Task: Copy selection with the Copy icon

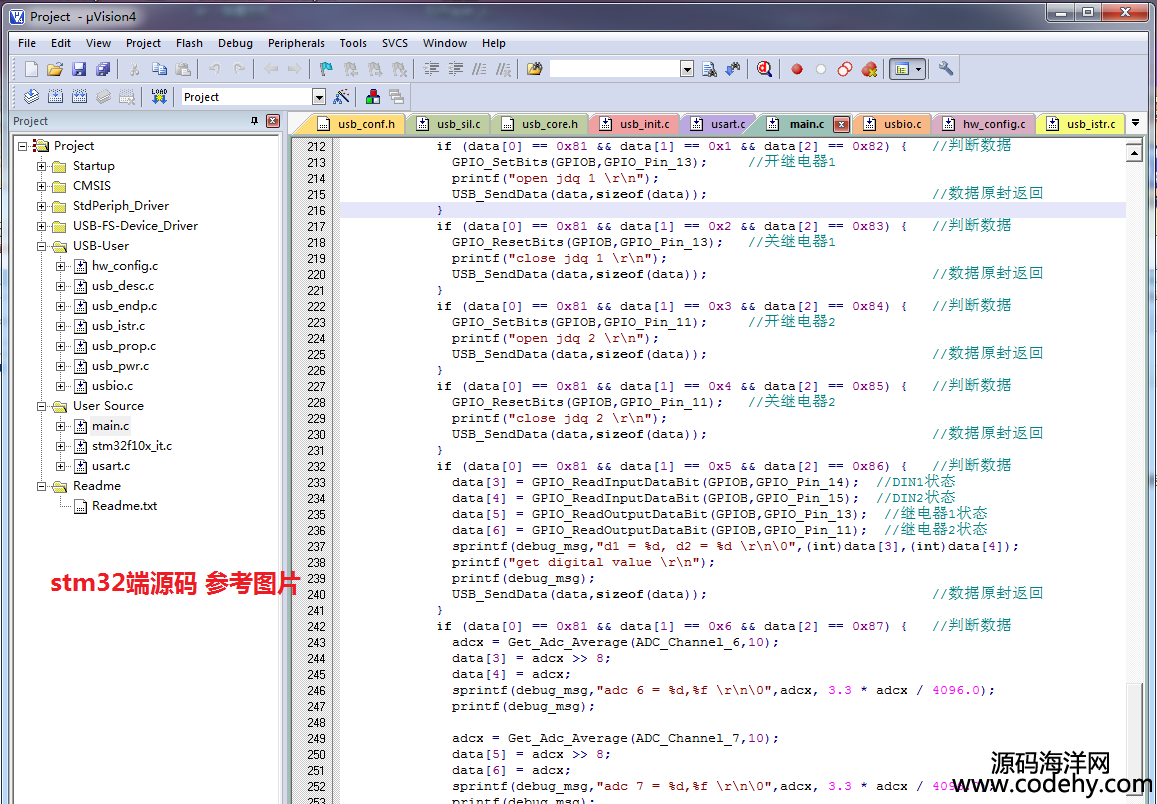Action: pos(159,69)
